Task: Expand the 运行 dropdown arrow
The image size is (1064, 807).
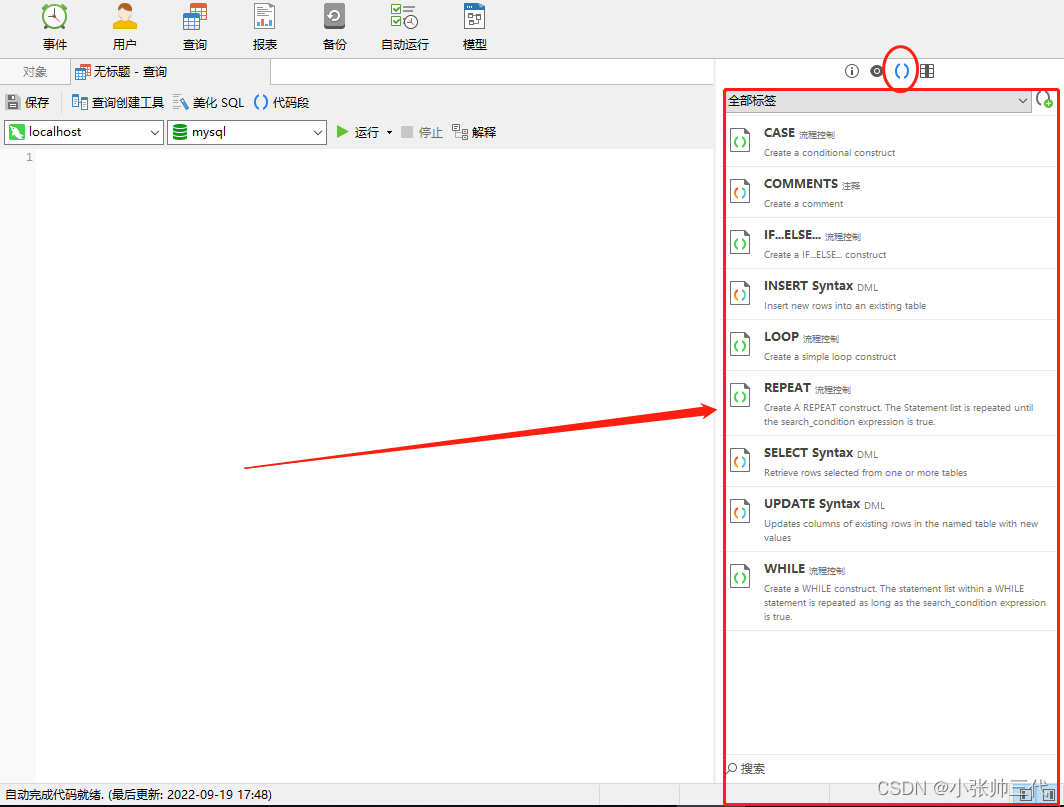Action: click(x=390, y=132)
